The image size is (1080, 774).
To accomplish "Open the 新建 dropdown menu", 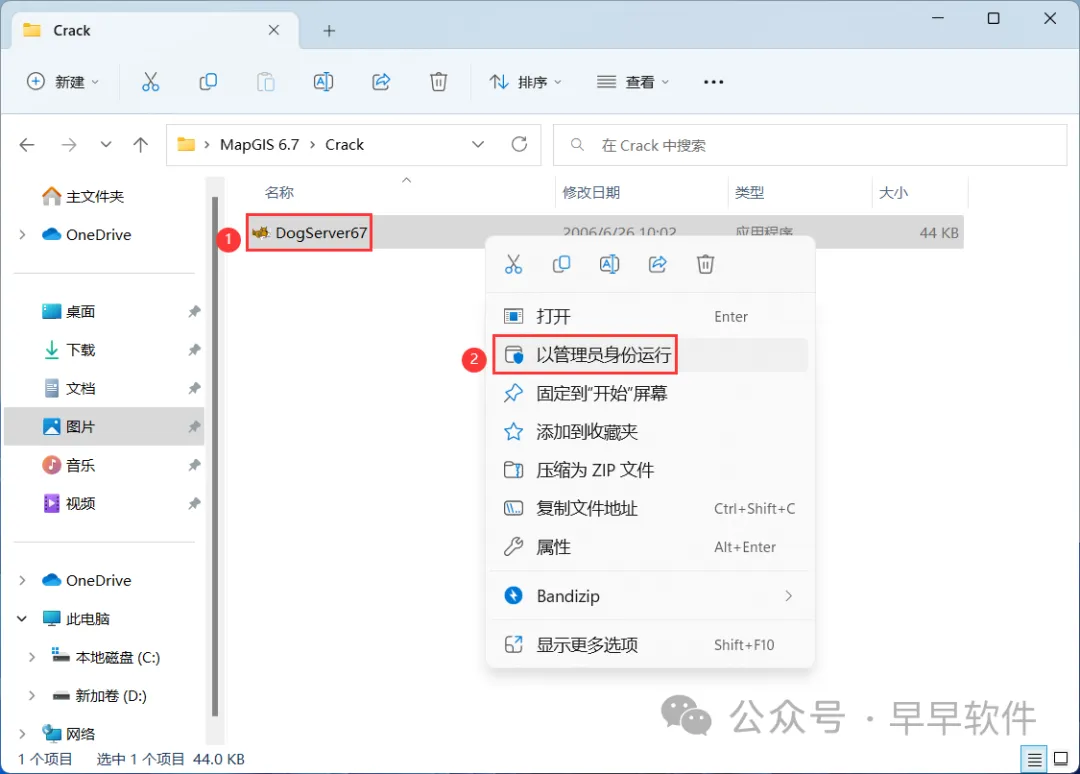I will coord(63,82).
